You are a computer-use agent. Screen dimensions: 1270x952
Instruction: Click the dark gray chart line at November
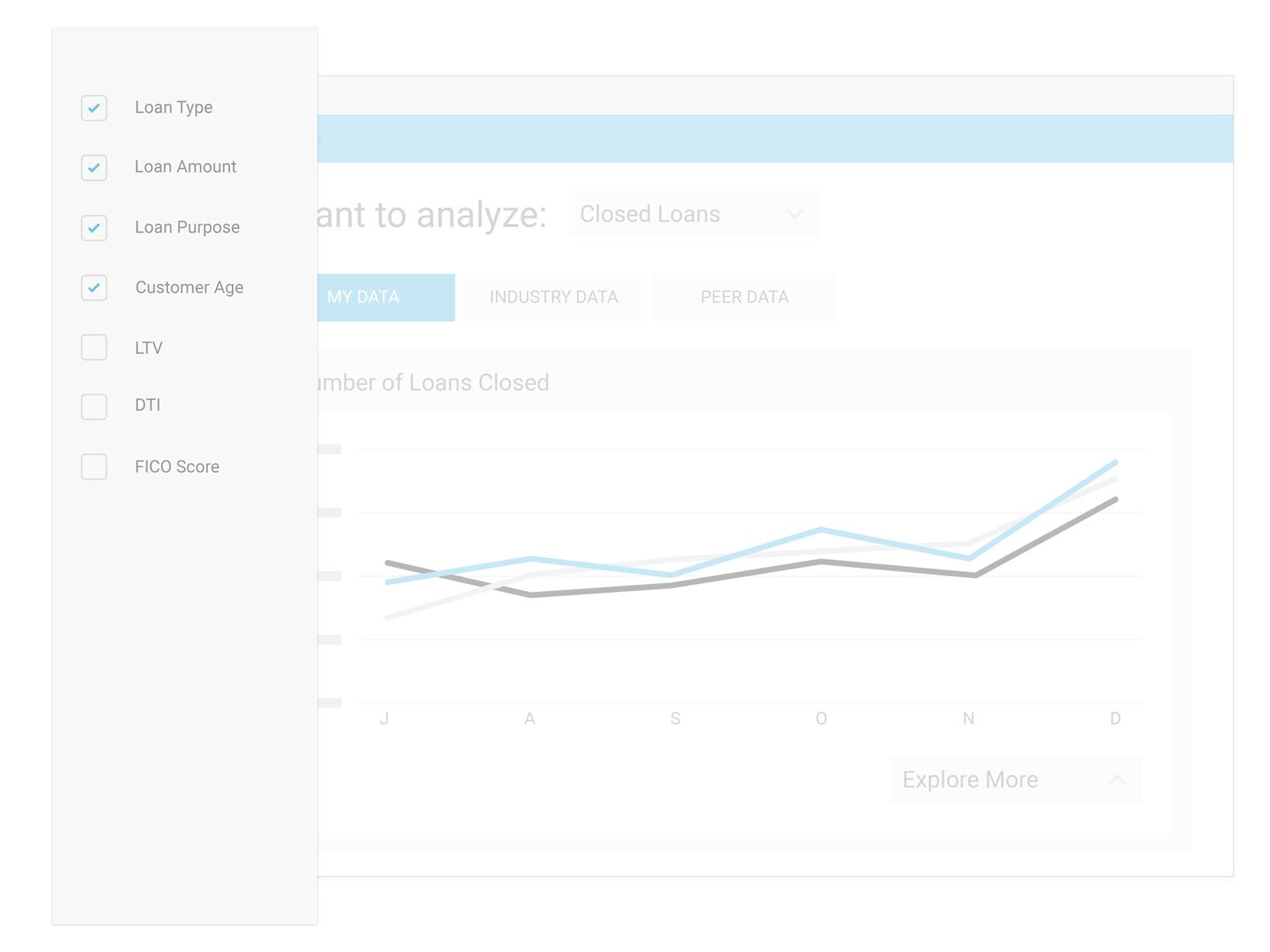coord(975,575)
